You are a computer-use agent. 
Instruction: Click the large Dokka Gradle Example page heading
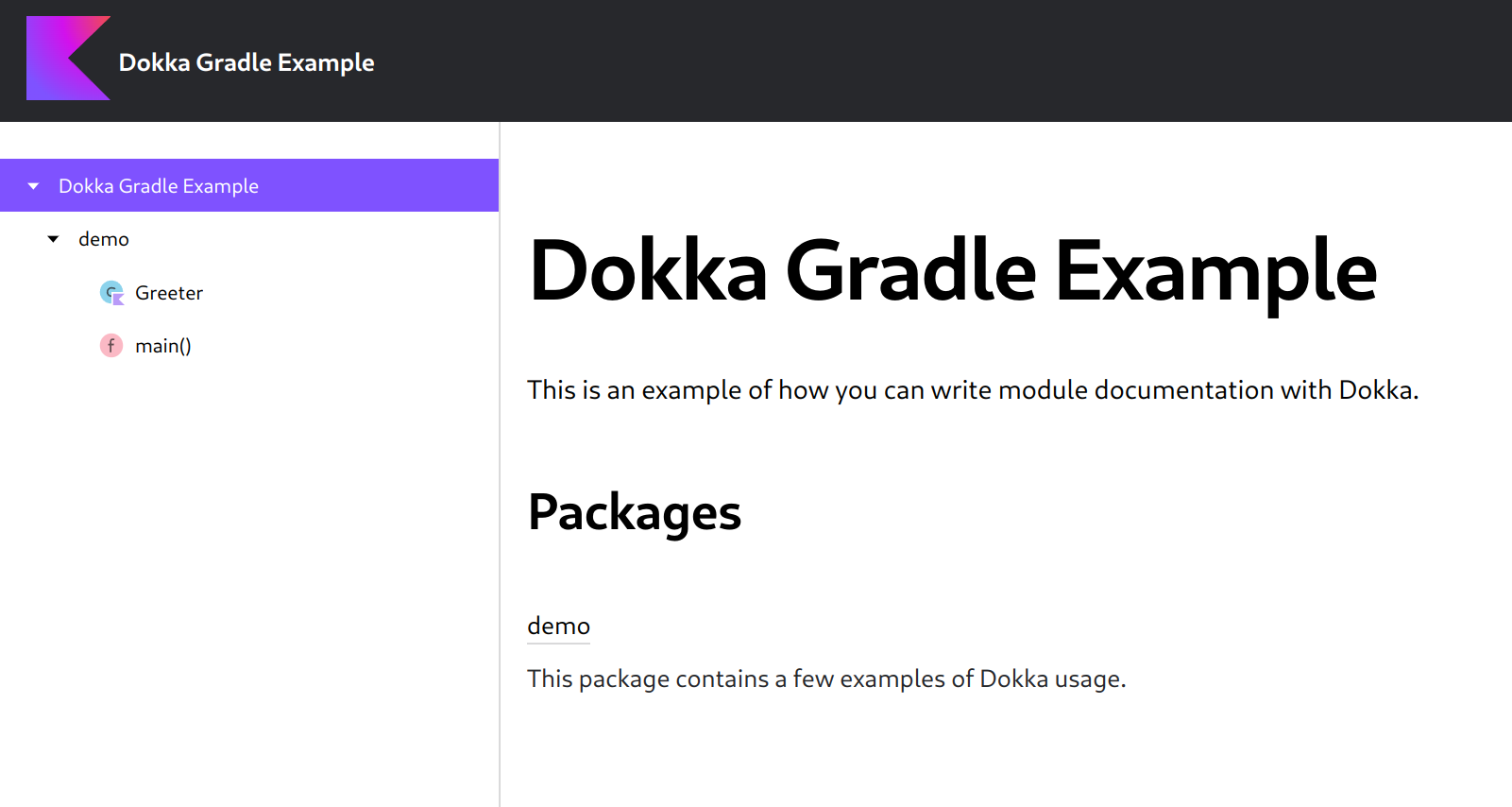(953, 272)
